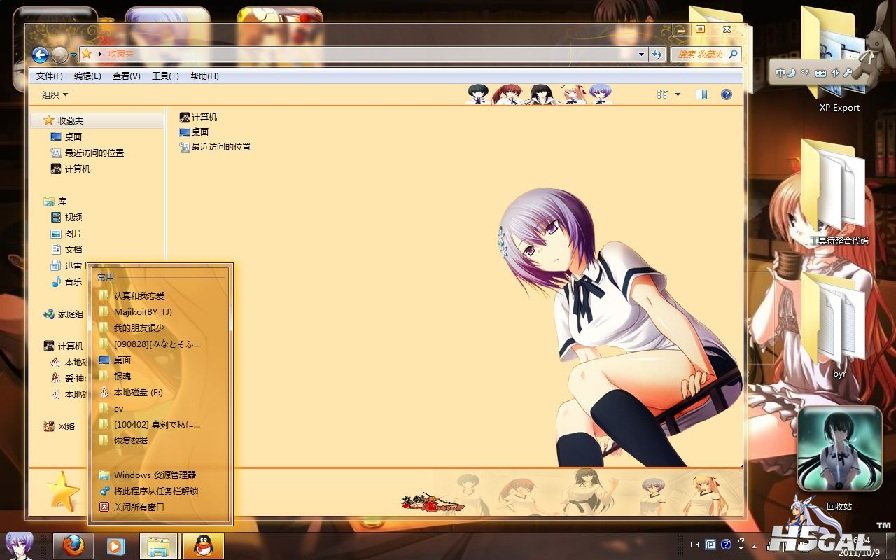Click the search box in Explorer

[706, 54]
